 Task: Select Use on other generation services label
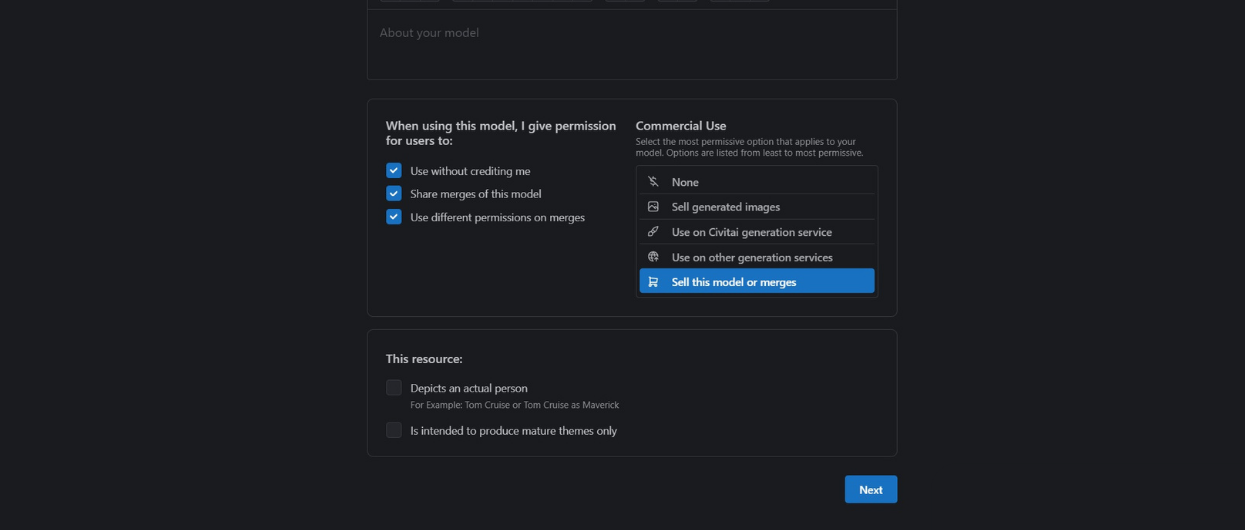pos(751,257)
